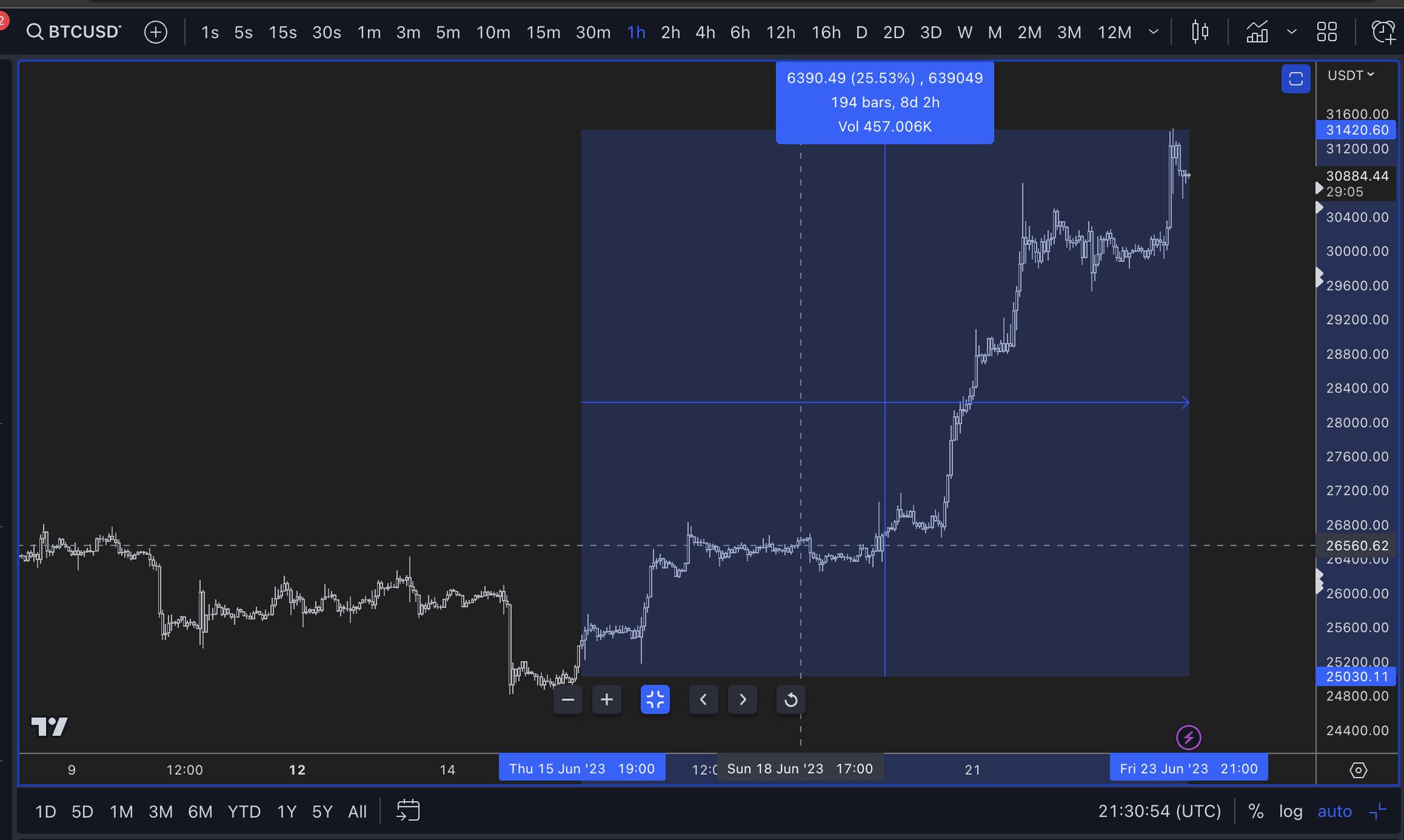
Task: Select the 15m interval
Action: [543, 32]
